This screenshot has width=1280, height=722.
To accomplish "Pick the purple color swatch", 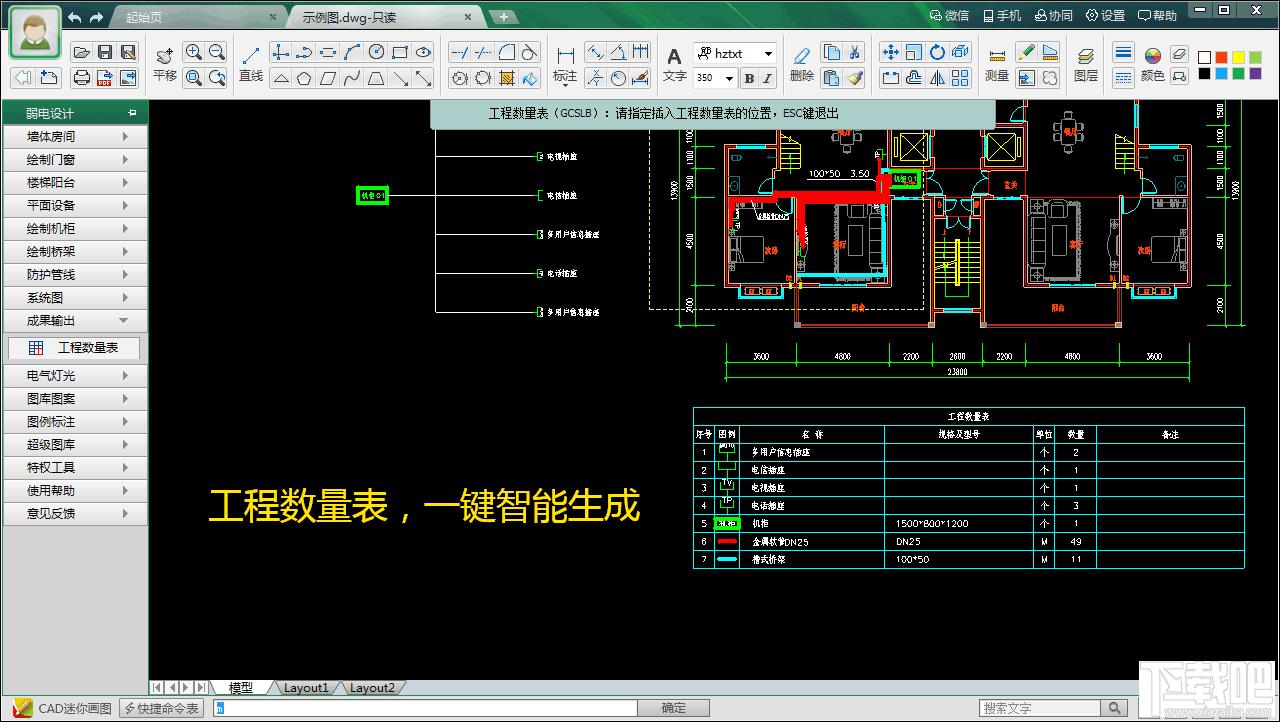I will tap(1256, 74).
